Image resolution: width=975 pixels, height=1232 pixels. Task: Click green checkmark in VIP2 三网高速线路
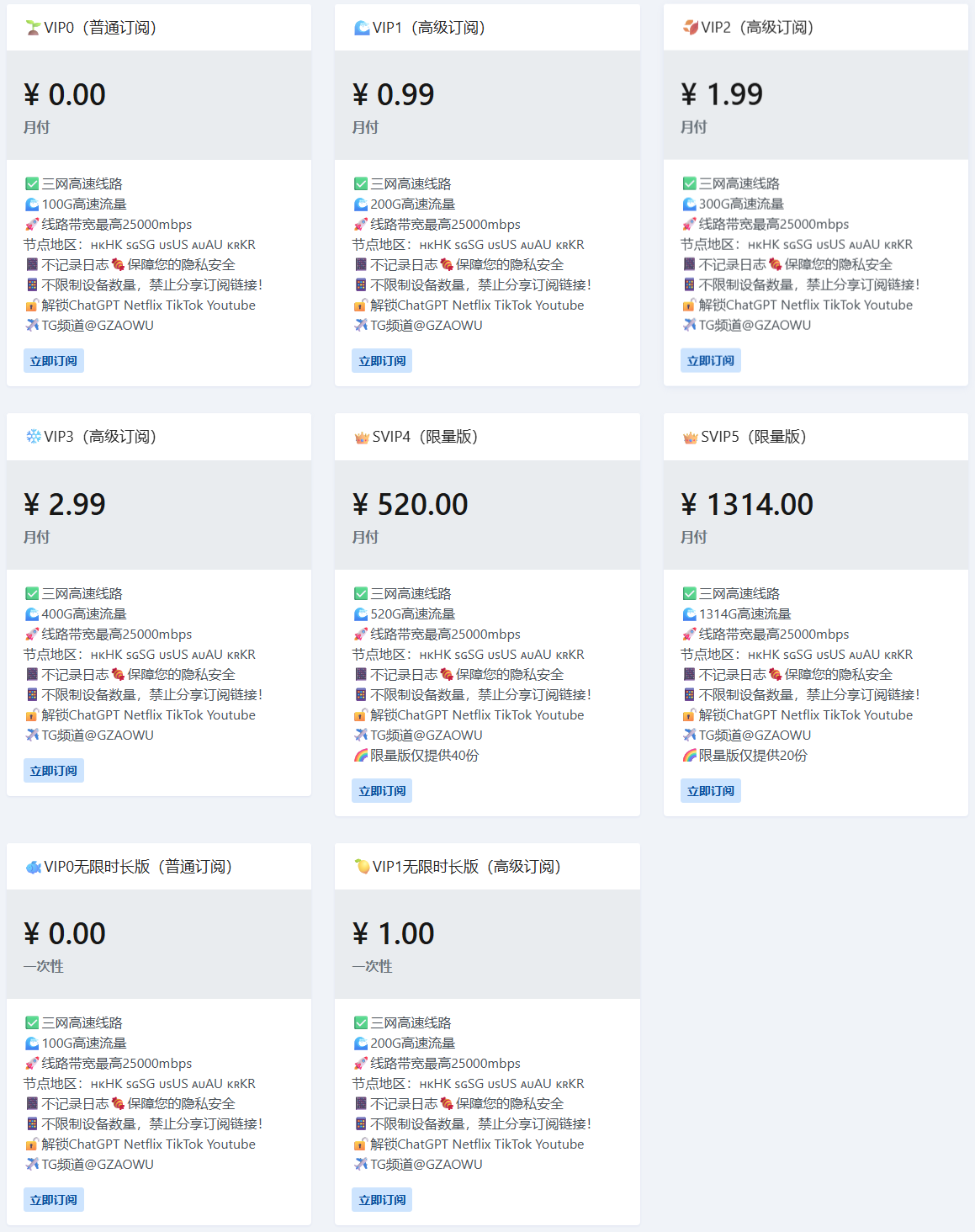[689, 183]
